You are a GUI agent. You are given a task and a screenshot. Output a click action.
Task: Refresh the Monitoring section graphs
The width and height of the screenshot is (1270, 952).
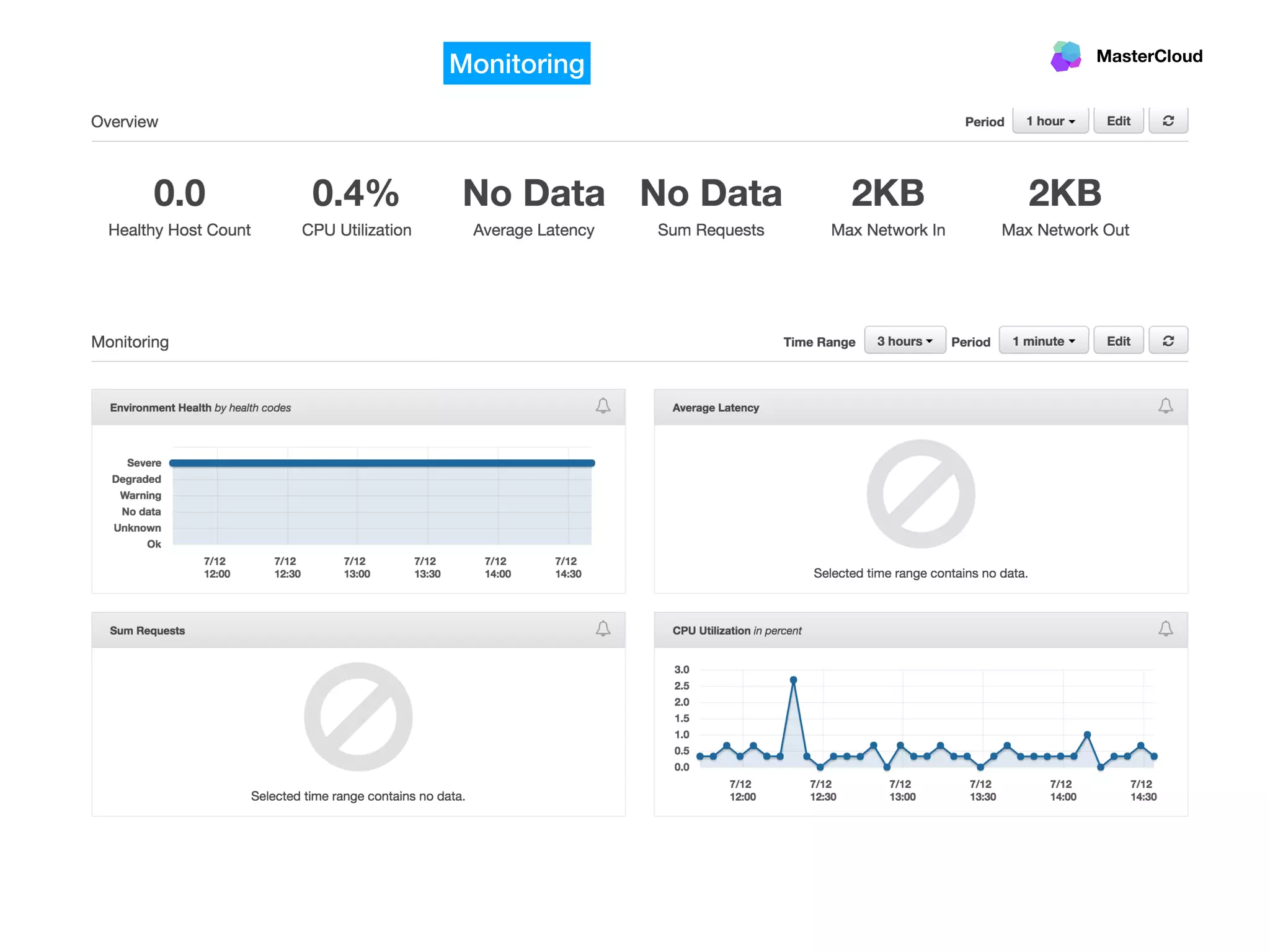click(x=1168, y=341)
